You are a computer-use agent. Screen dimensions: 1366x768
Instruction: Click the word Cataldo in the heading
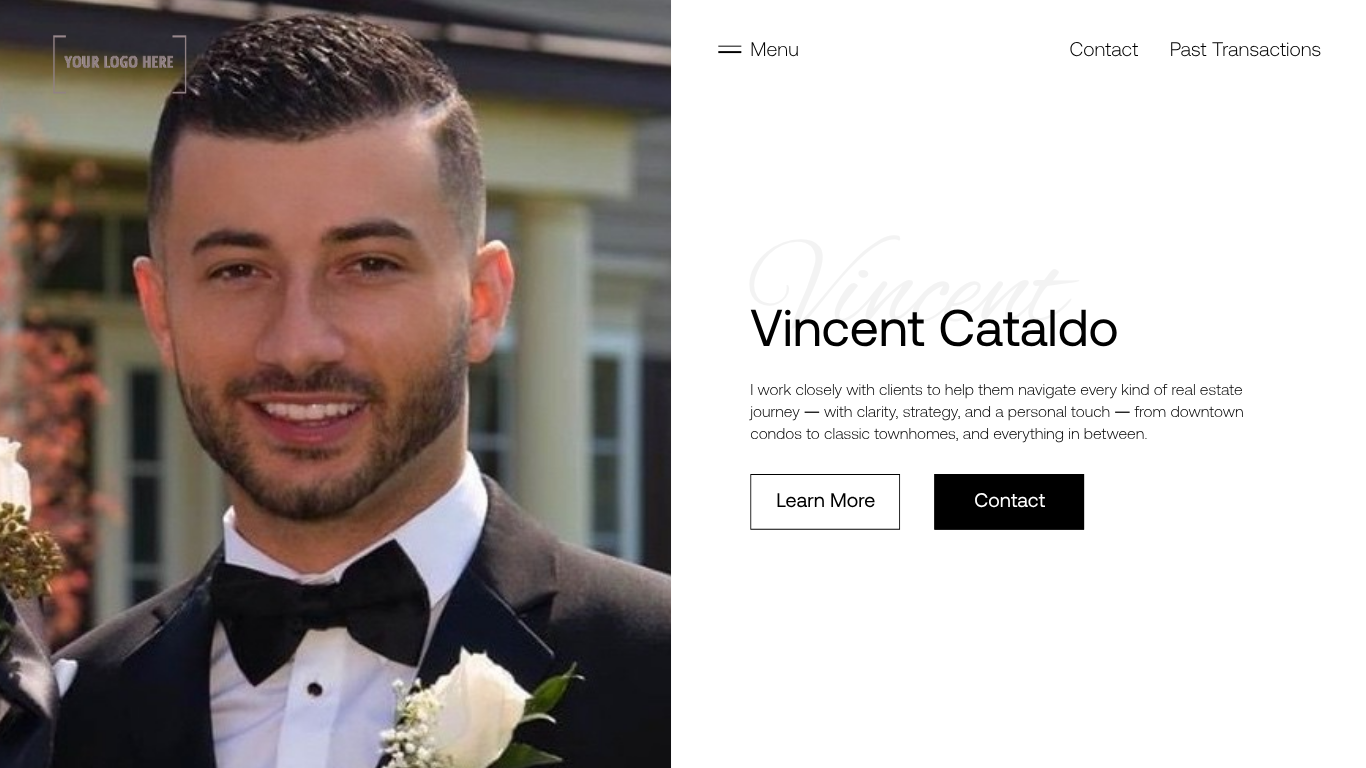1028,328
